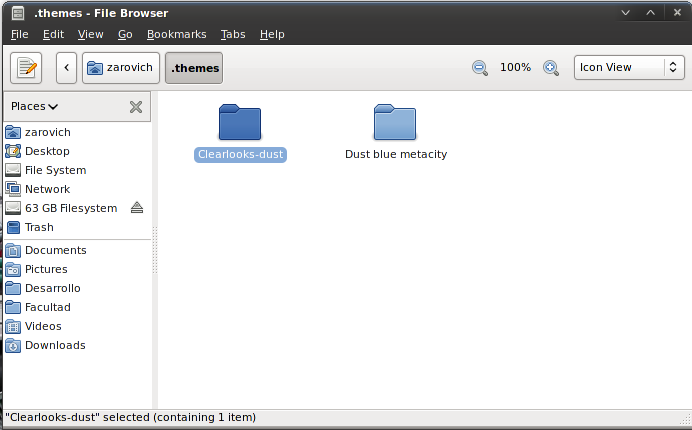
Task: Open the Places sidebar dropdown
Action: [x=34, y=106]
